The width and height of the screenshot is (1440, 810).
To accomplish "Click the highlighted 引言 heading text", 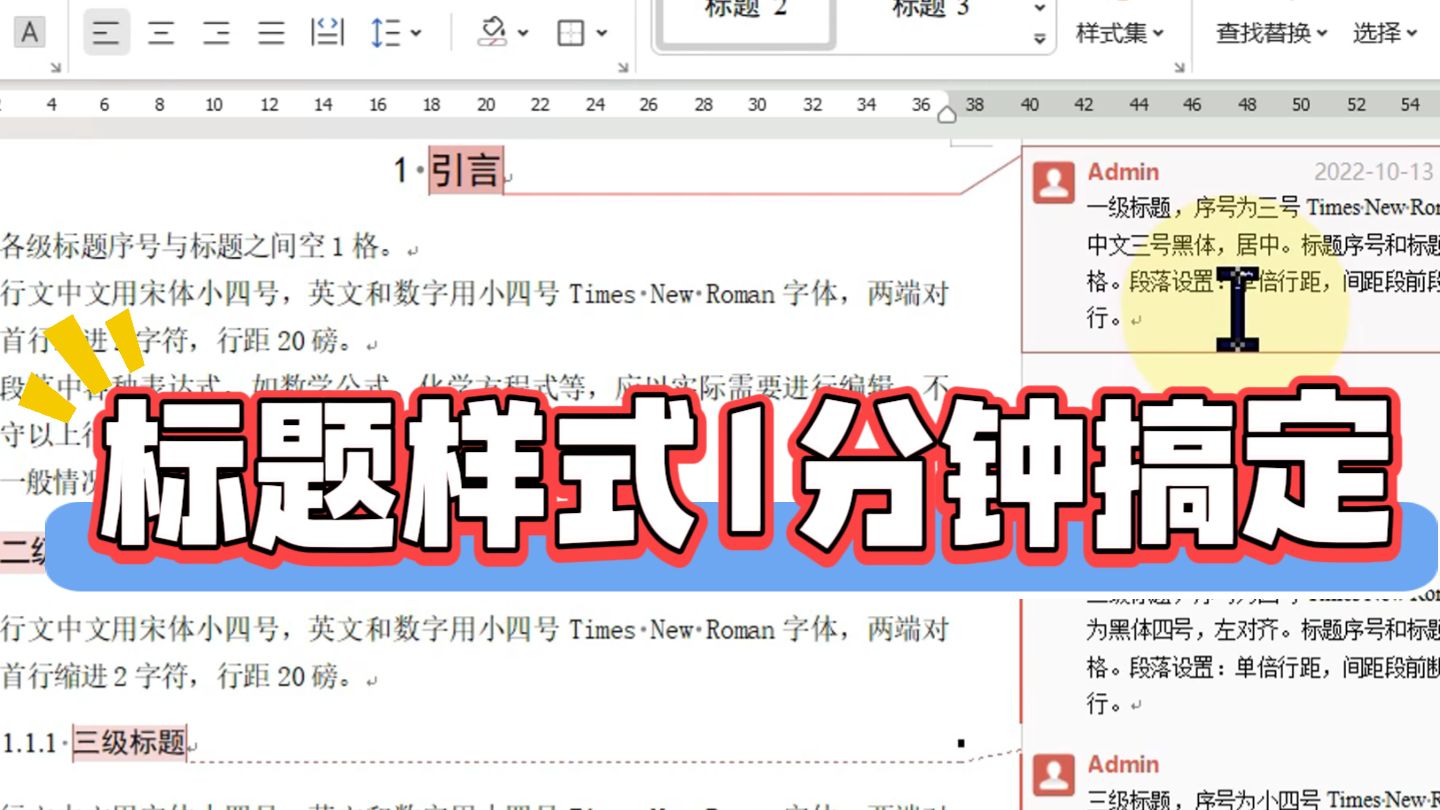I will tap(466, 170).
